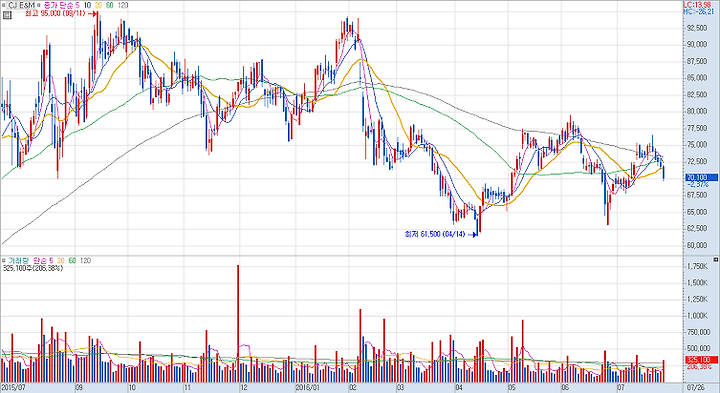Click the 1,000K volume axis label
Image resolution: width=720 pixels, height=393 pixels.
pos(697,316)
